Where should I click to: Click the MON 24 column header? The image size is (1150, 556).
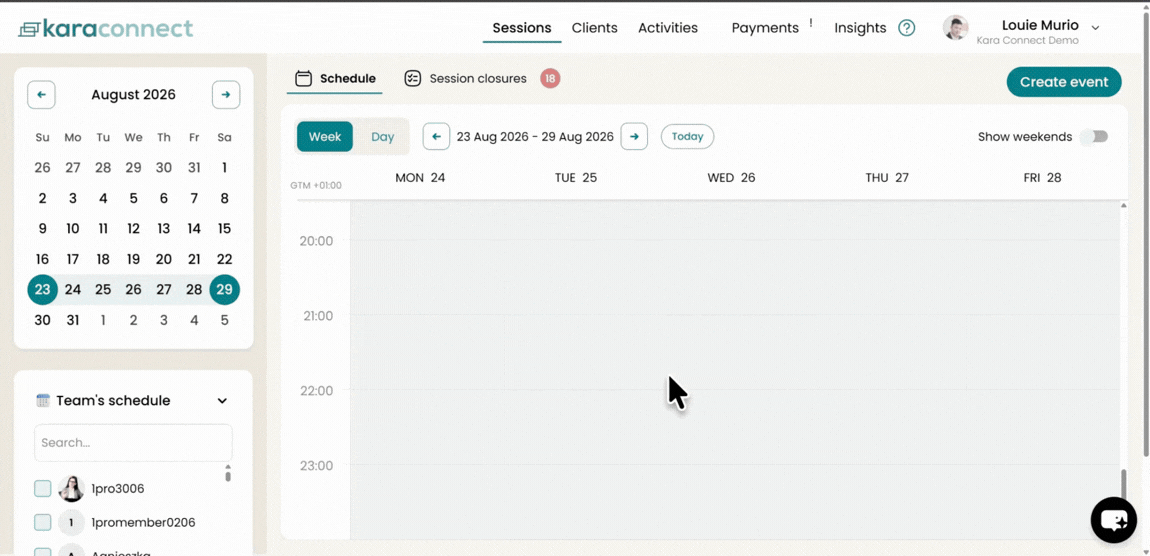(x=420, y=178)
